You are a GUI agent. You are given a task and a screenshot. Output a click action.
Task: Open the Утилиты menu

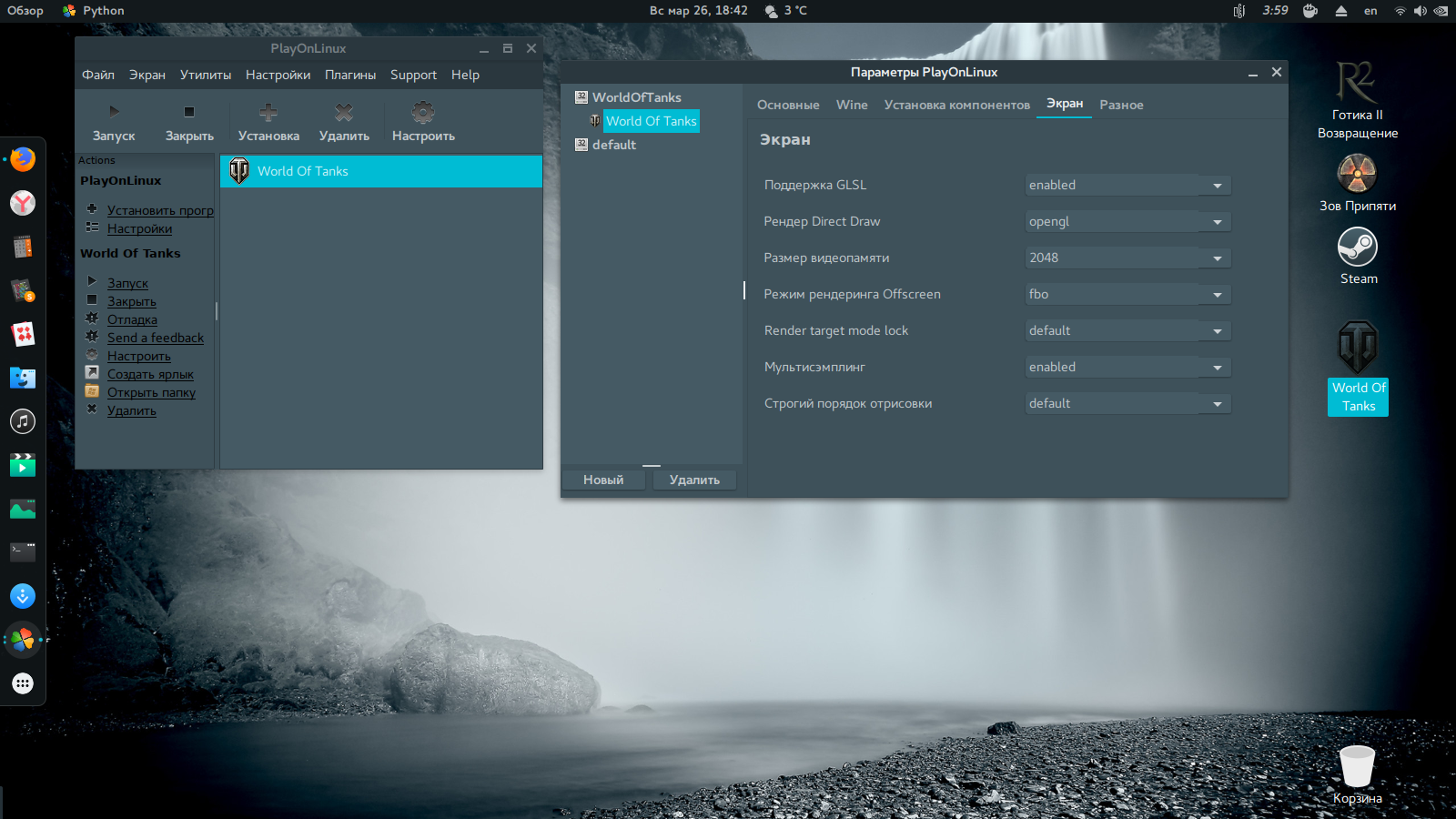point(205,75)
